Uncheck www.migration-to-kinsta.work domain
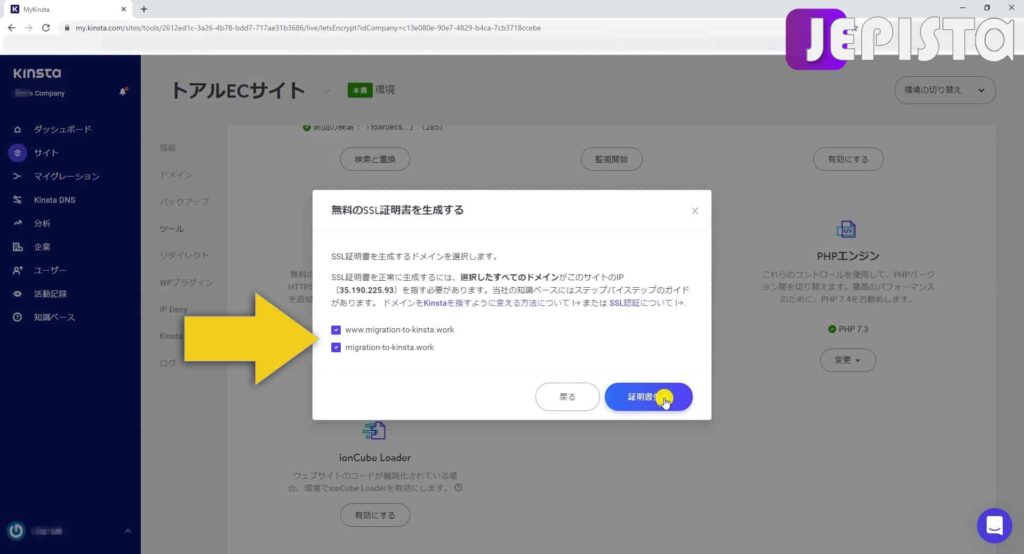1024x554 pixels. coord(336,330)
